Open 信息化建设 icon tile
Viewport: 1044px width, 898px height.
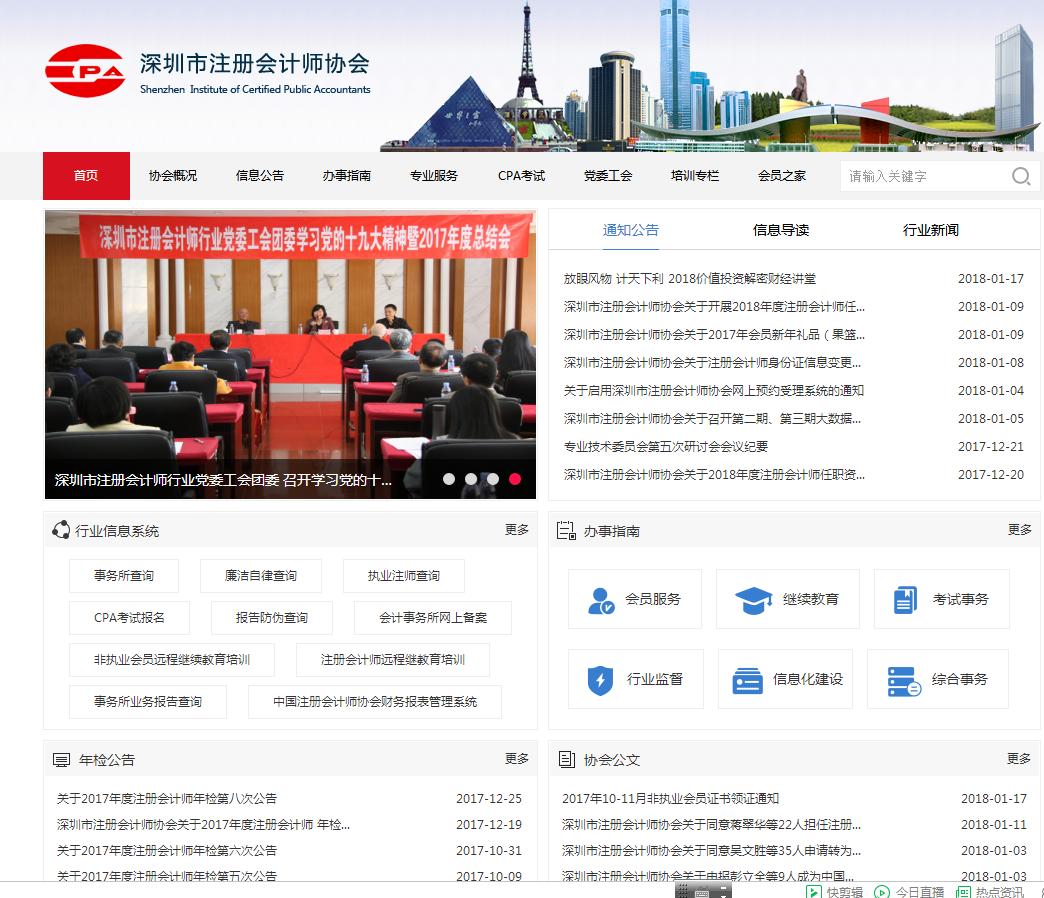[747, 679]
